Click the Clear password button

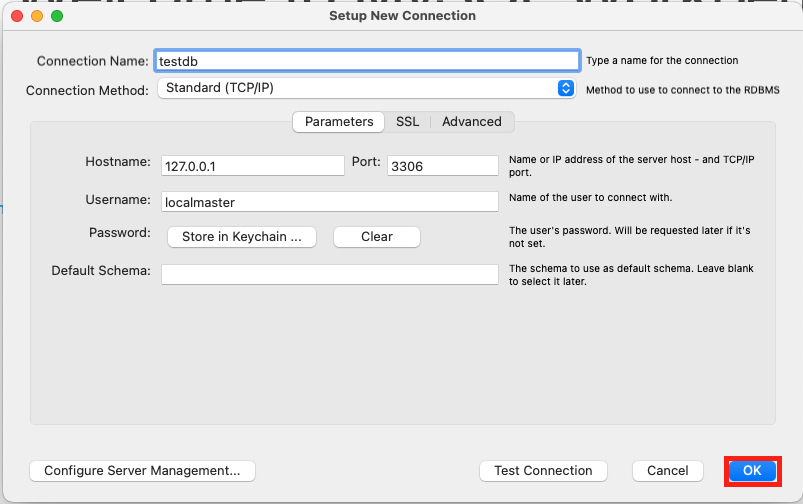click(377, 237)
